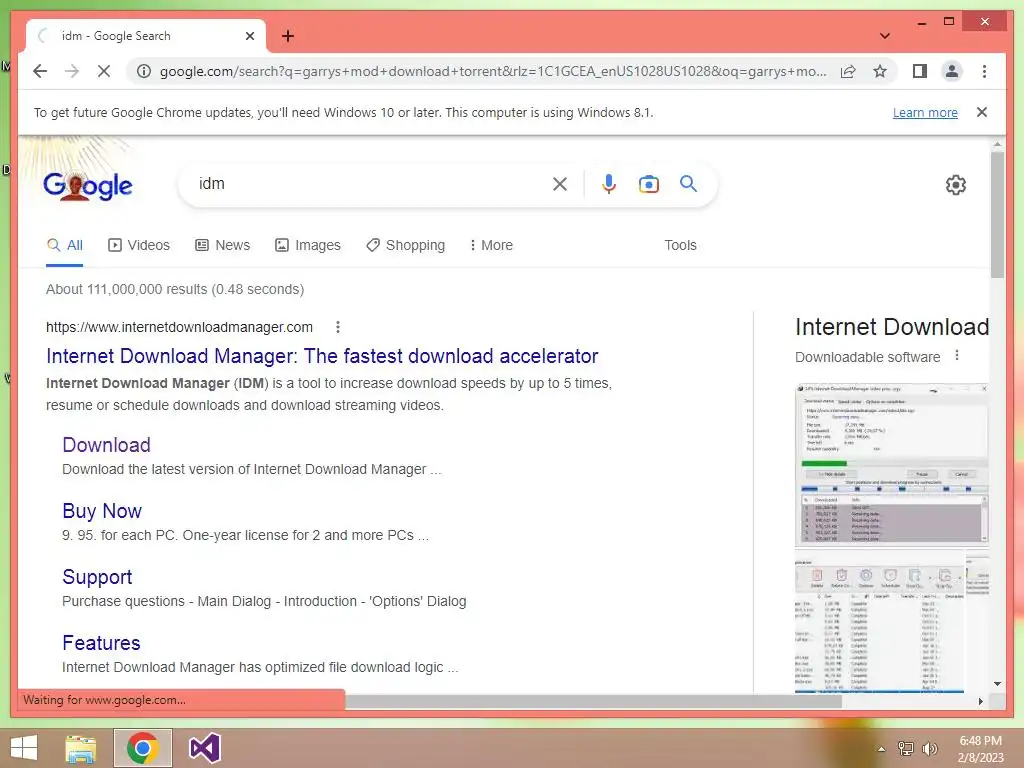Image resolution: width=1024 pixels, height=768 pixels.
Task: Click the vertical scrollbar thumb
Action: [997, 216]
